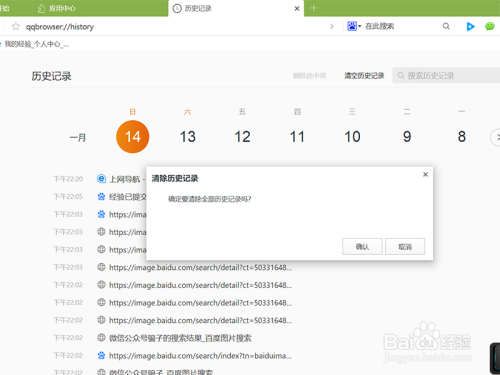Click the magnifier icon in 搜索历史记录 field
500x375 pixels.
(x=401, y=76)
